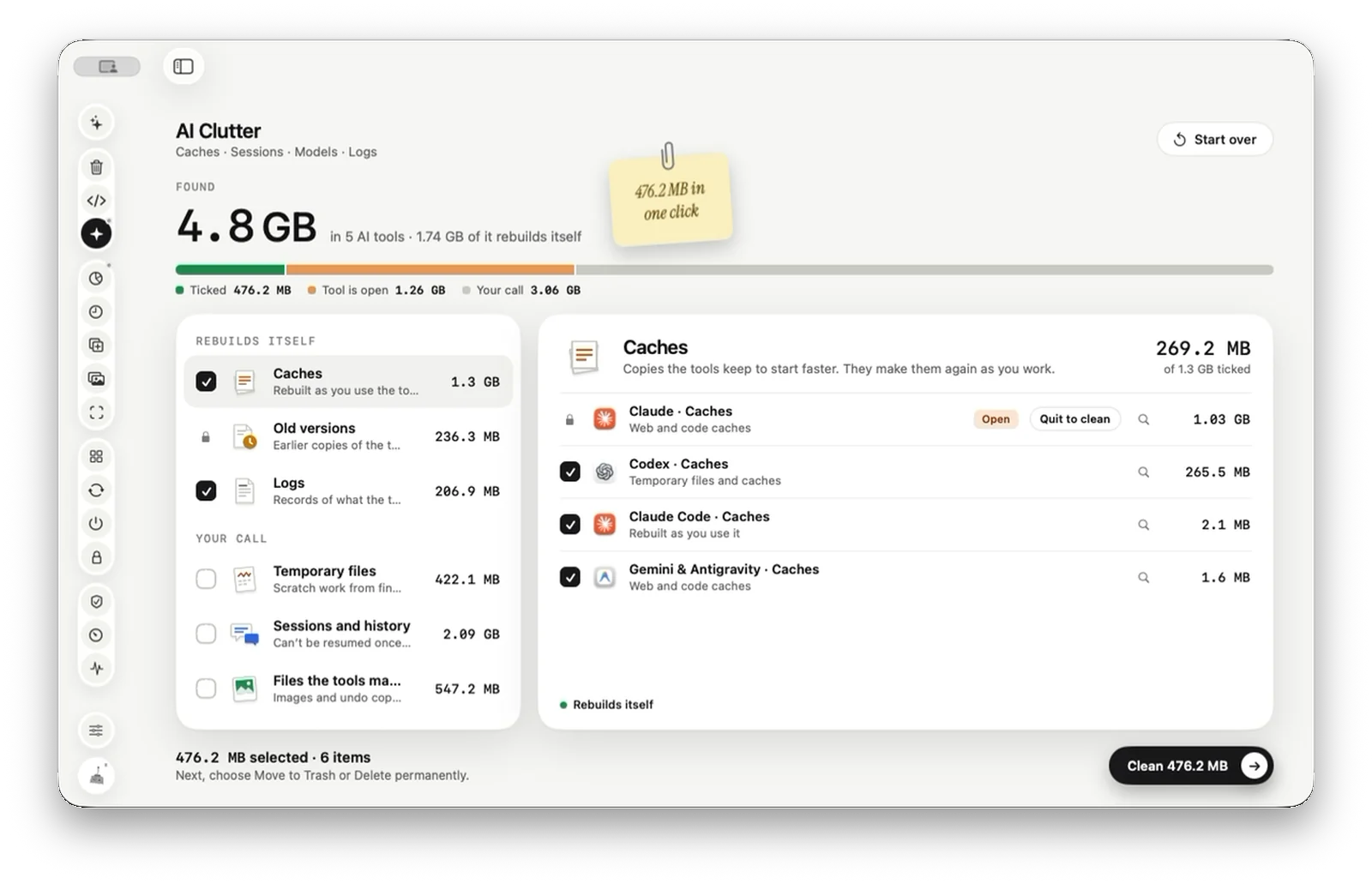Screen dimensions: 1372x884
Task: Open the pie chart sidebar icon
Action: coord(96,279)
